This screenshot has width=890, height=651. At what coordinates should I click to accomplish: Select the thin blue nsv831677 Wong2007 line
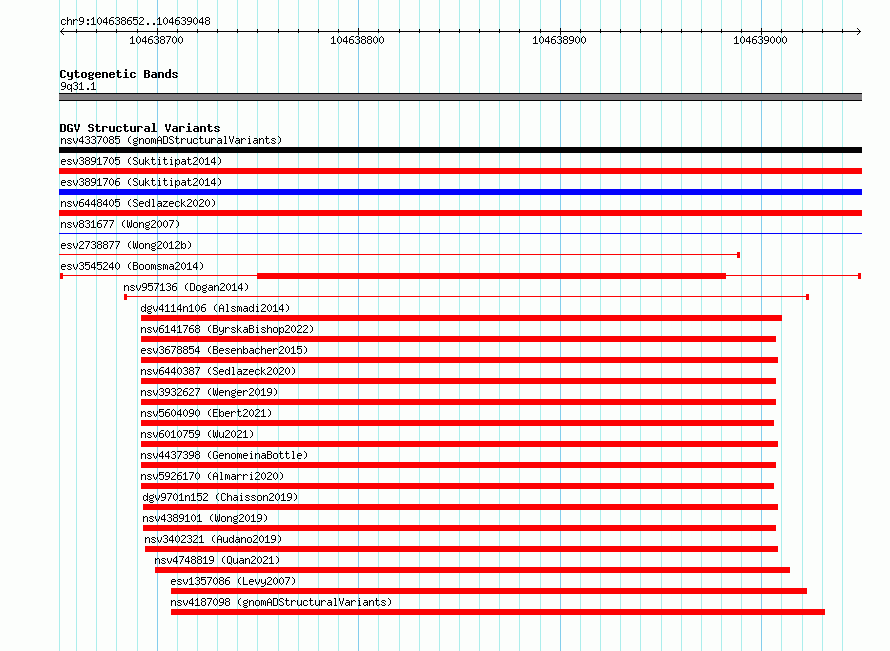pos(460,233)
